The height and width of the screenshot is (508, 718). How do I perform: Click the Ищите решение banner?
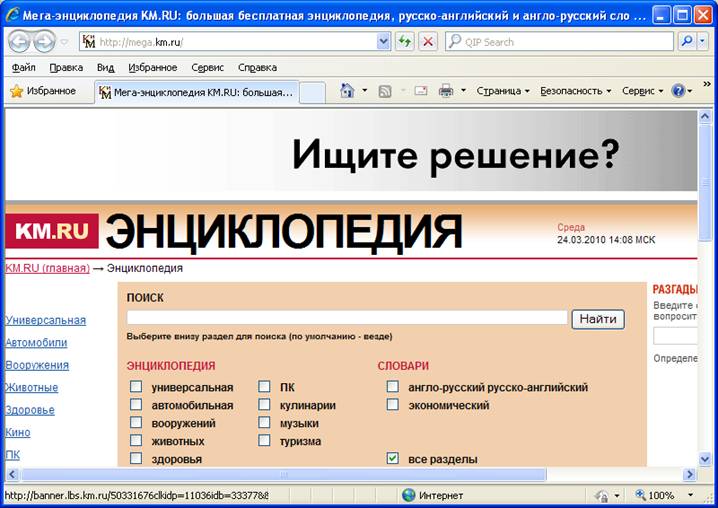[x=351, y=151]
